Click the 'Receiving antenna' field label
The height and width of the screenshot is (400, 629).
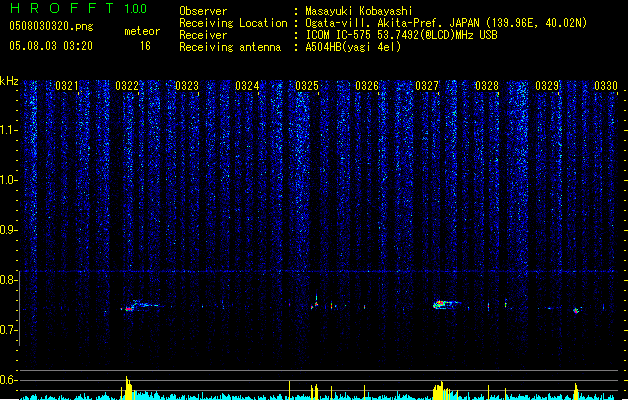click(x=230, y=47)
